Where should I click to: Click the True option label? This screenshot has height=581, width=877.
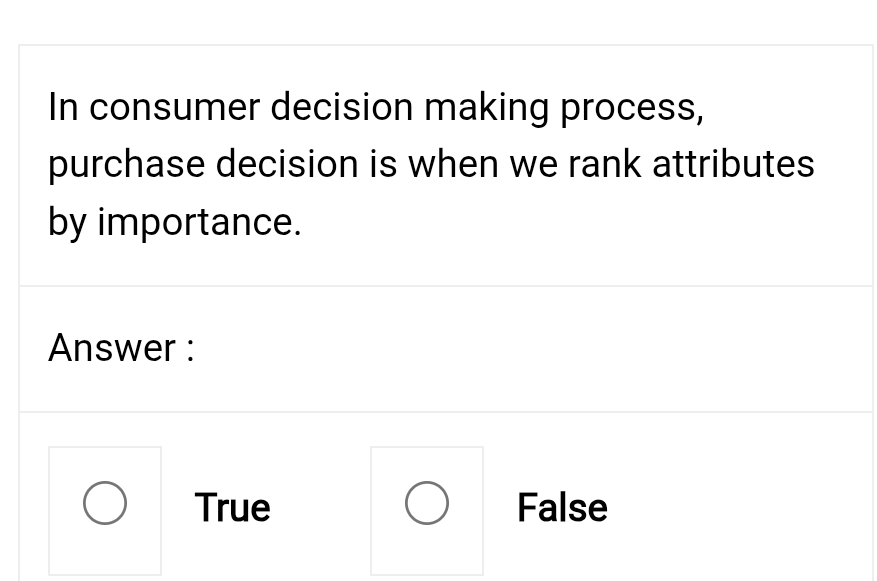click(x=231, y=508)
